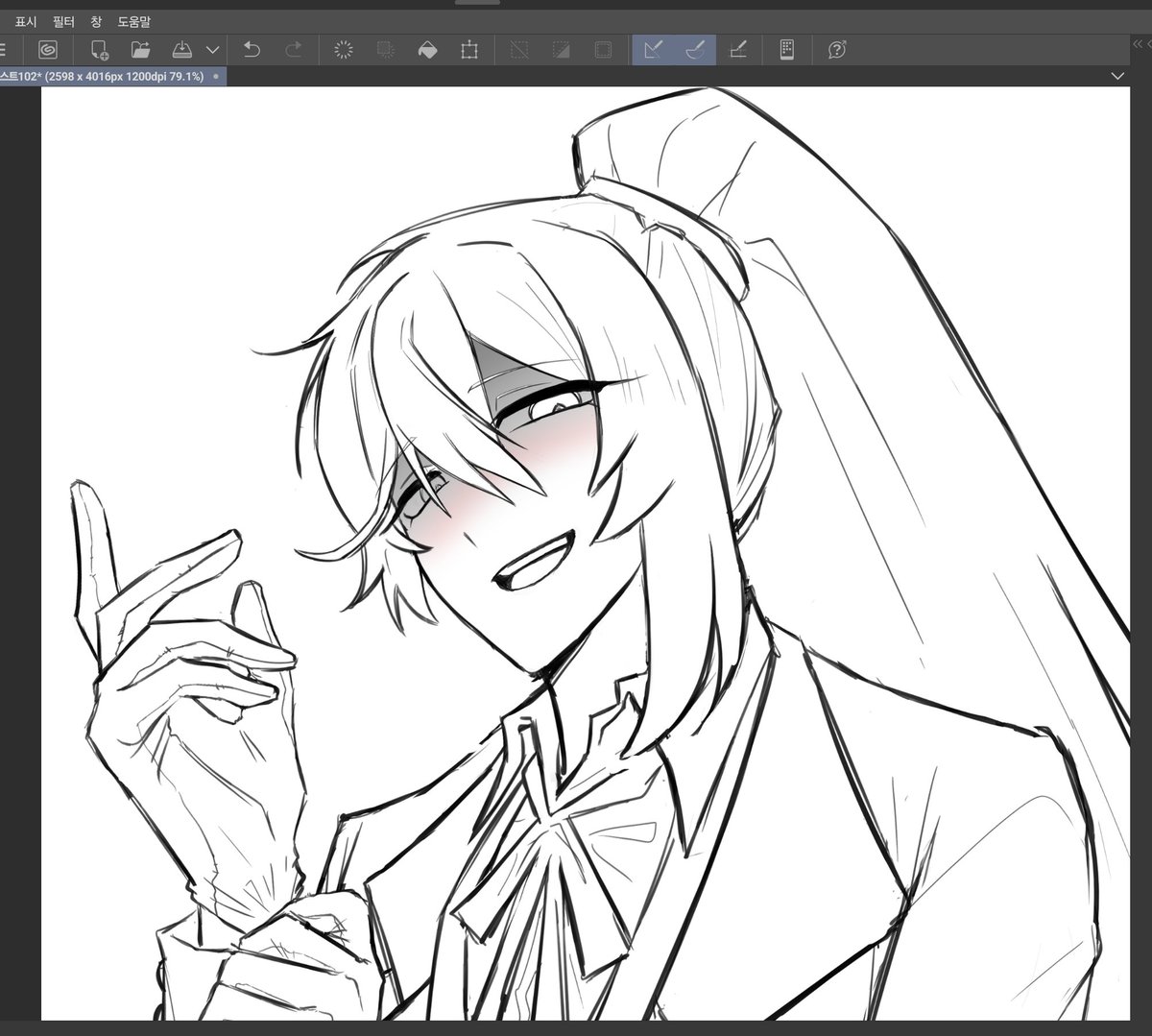Click the unsaved dot on the document tab
This screenshot has width=1152, height=1036.
[215, 76]
